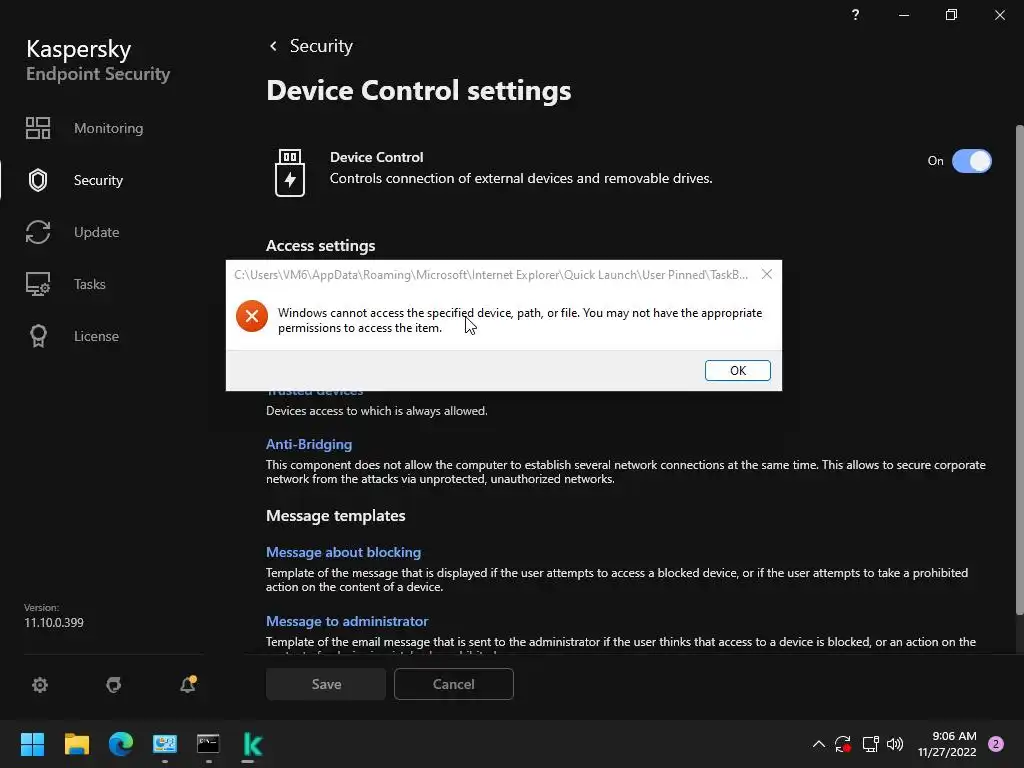Open File Explorer from taskbar
The width and height of the screenshot is (1024, 768).
(76, 744)
